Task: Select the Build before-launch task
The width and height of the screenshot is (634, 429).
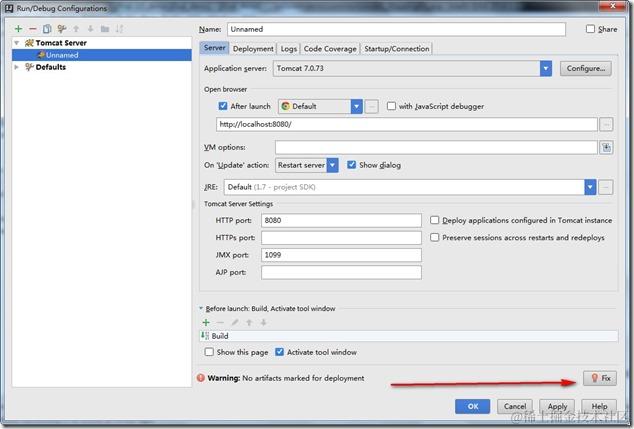Action: tap(409, 336)
